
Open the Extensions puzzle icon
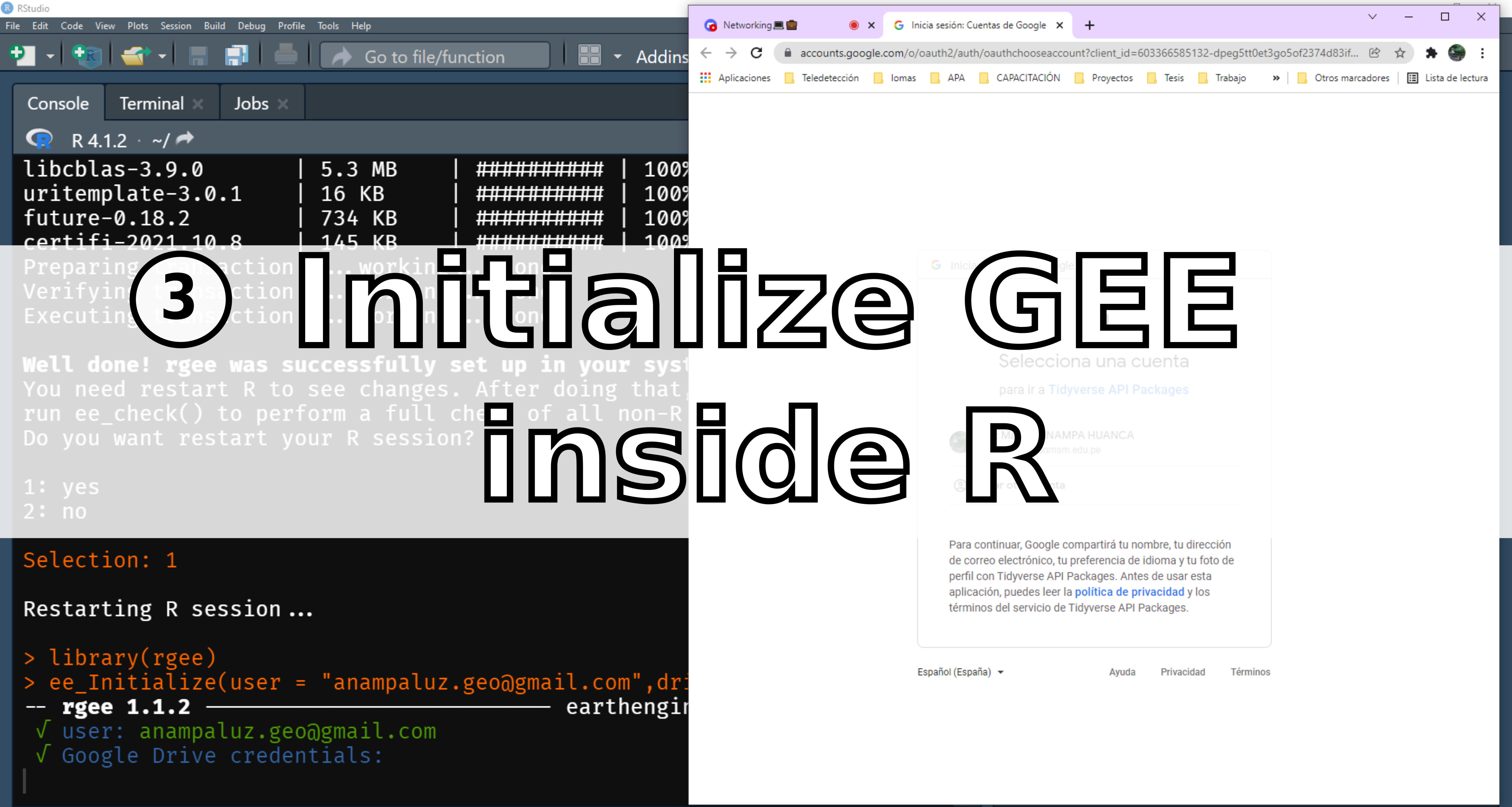[1431, 53]
